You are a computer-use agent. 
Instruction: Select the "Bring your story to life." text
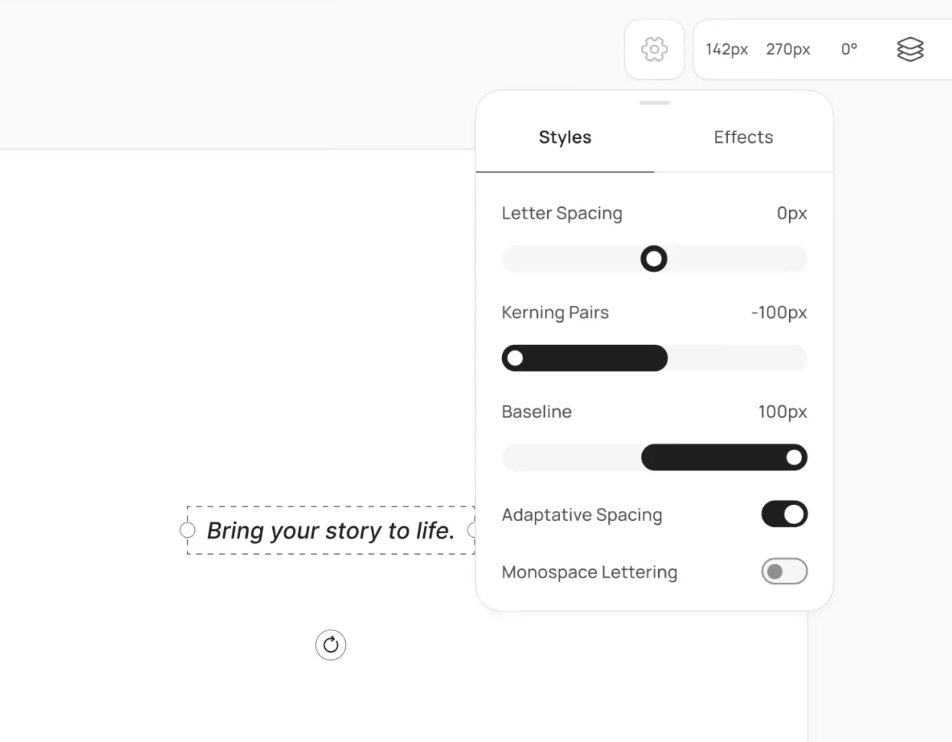[x=331, y=530]
